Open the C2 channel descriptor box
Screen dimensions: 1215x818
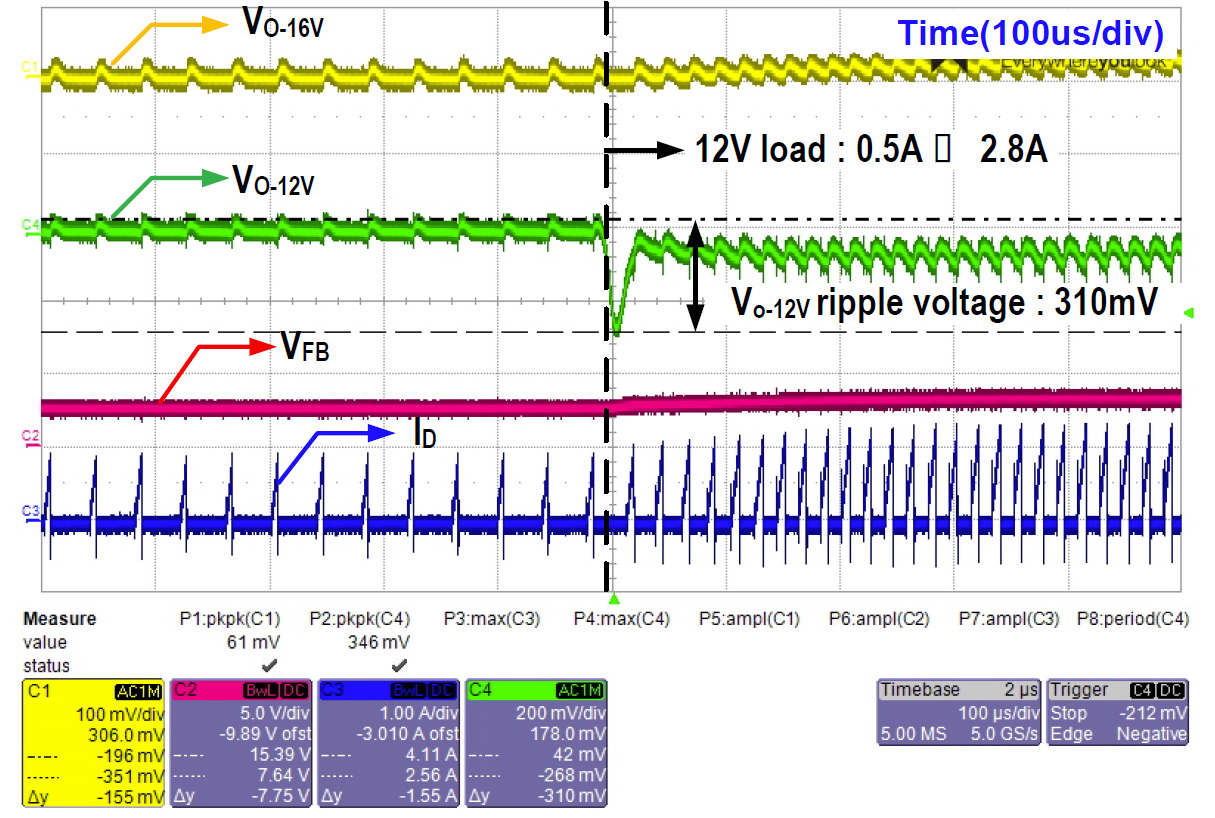(x=242, y=742)
